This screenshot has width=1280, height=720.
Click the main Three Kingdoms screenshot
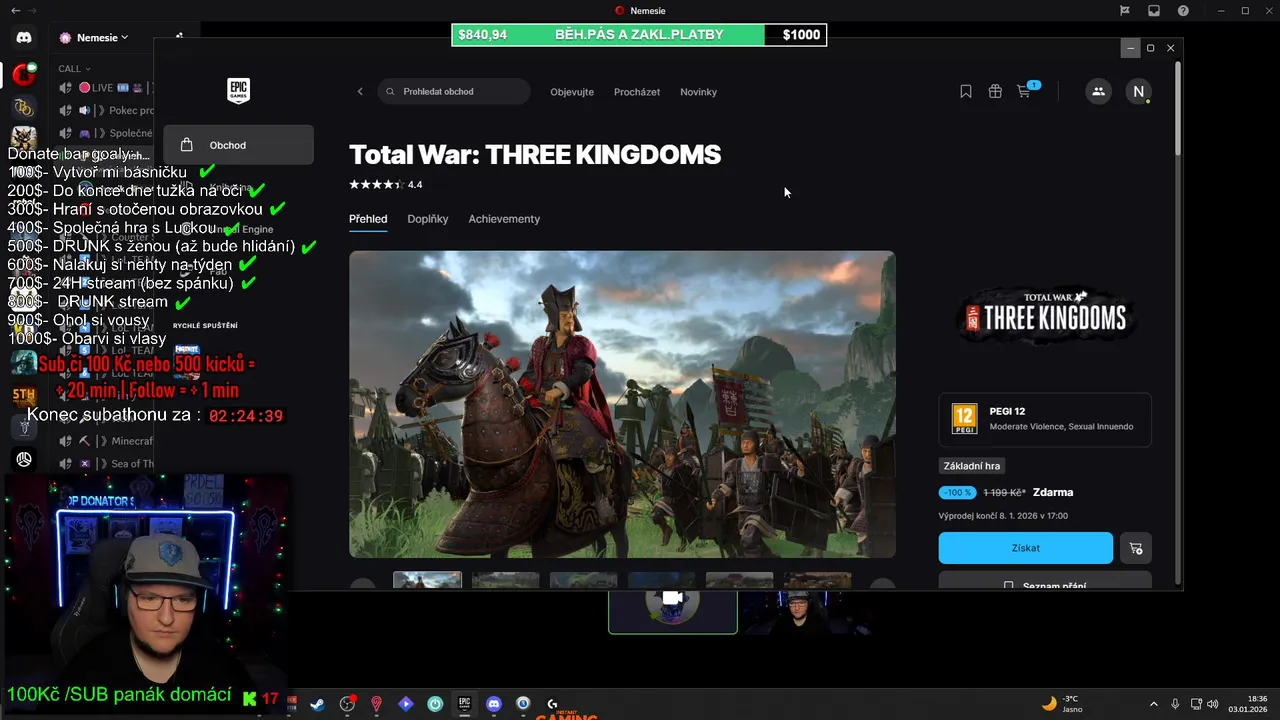click(622, 404)
